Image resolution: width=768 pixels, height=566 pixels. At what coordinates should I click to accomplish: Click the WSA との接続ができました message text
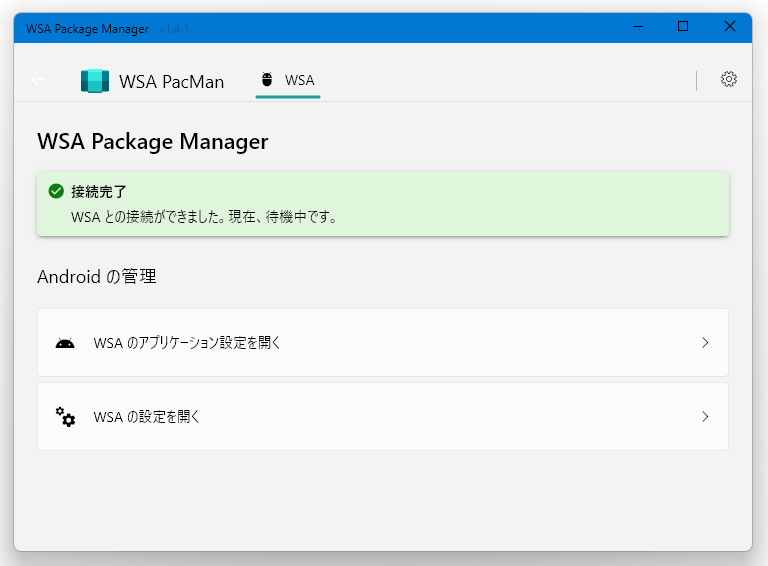pyautogui.click(x=204, y=217)
